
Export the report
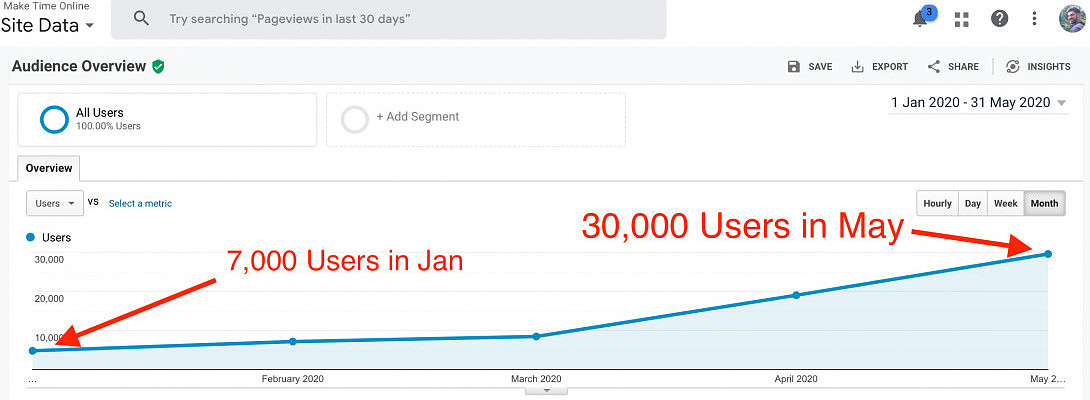[x=879, y=67]
